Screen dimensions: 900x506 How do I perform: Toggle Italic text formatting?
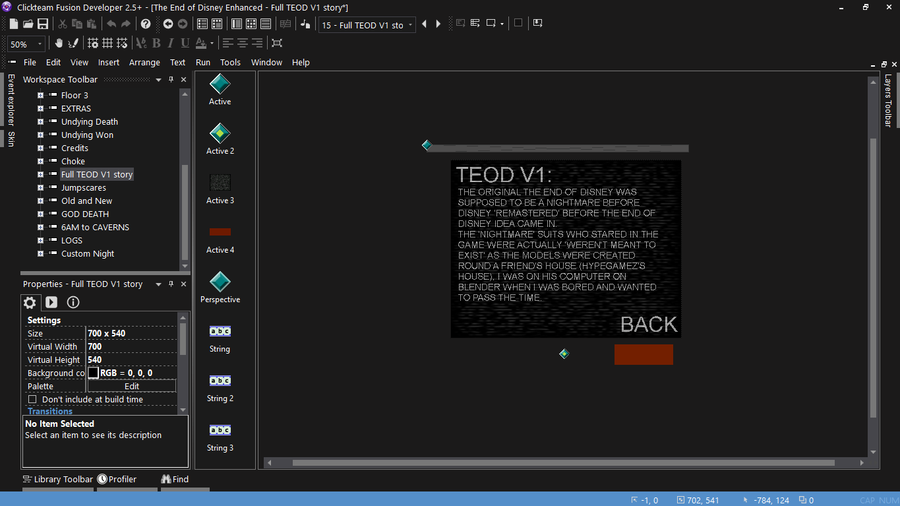click(170, 43)
